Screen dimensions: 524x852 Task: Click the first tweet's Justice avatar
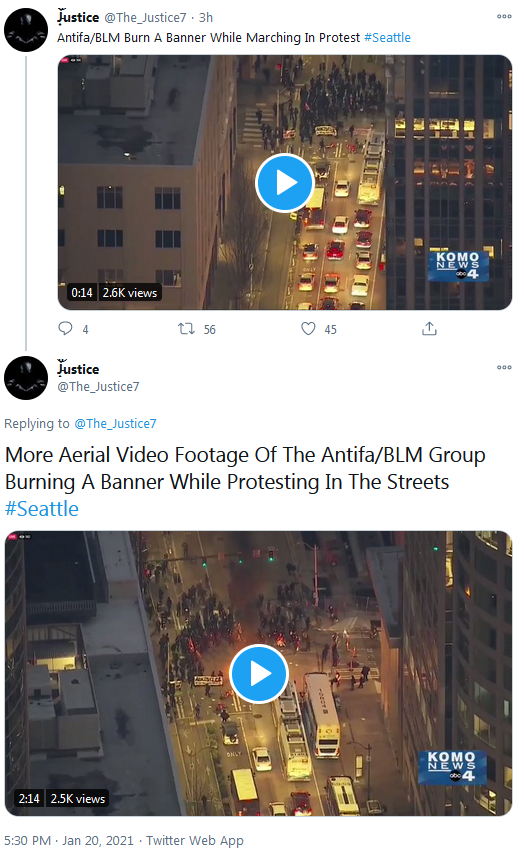[x=26, y=30]
